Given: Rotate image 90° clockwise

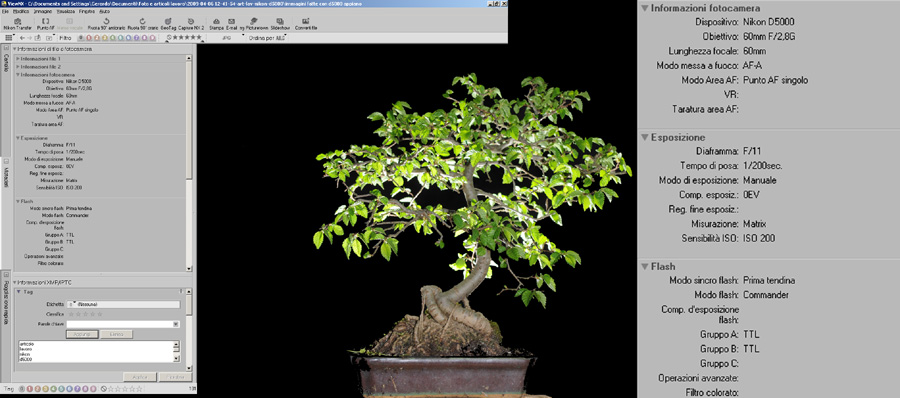Looking at the screenshot, I should click(142, 24).
